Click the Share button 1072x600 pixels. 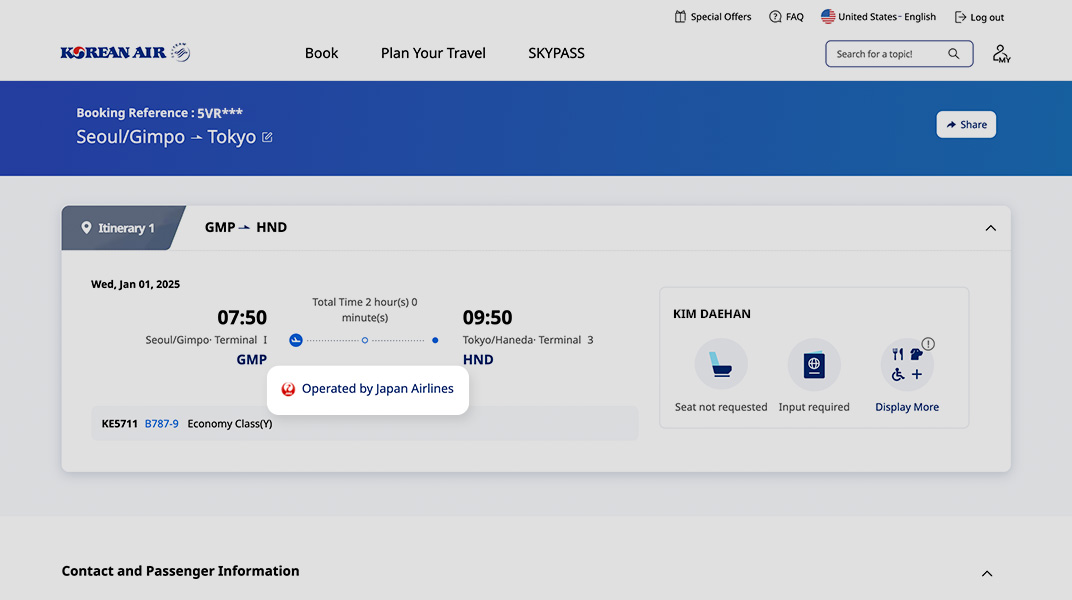tap(966, 125)
